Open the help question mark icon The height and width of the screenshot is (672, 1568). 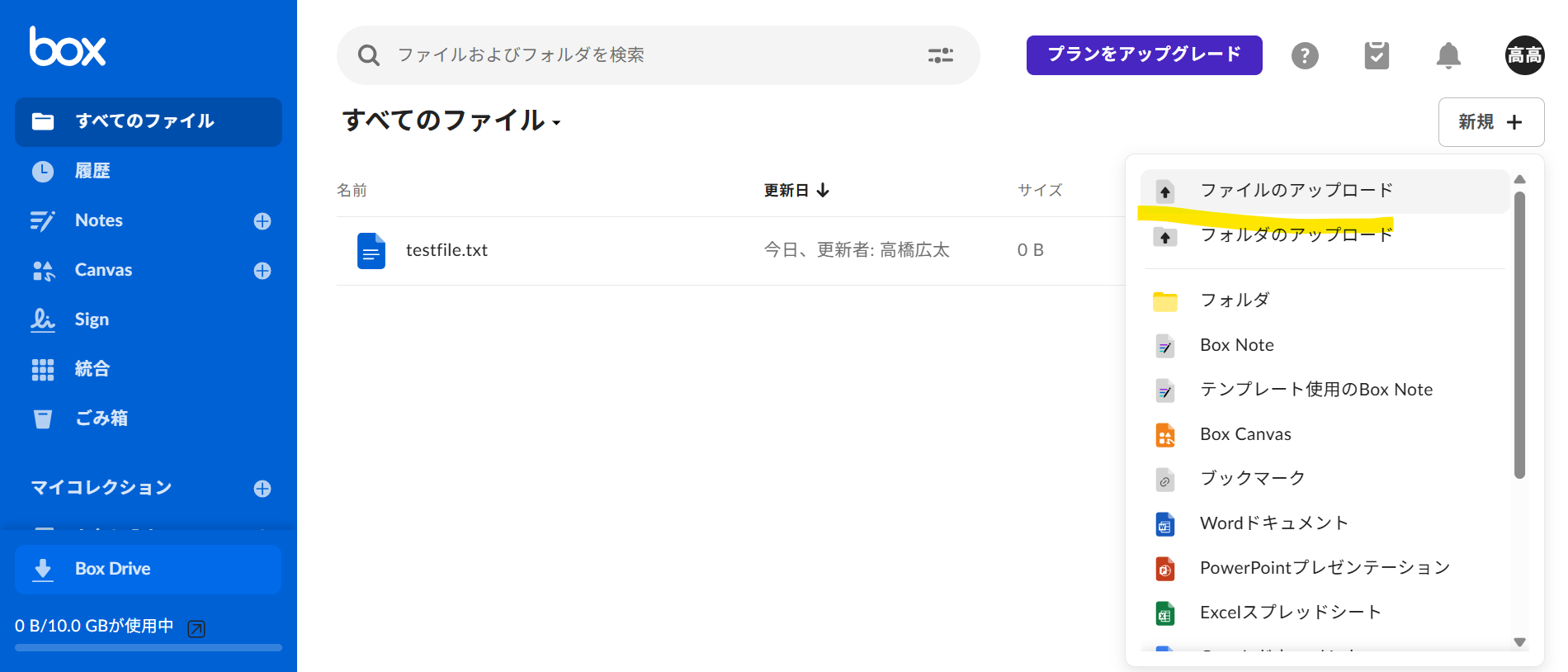(x=1304, y=56)
